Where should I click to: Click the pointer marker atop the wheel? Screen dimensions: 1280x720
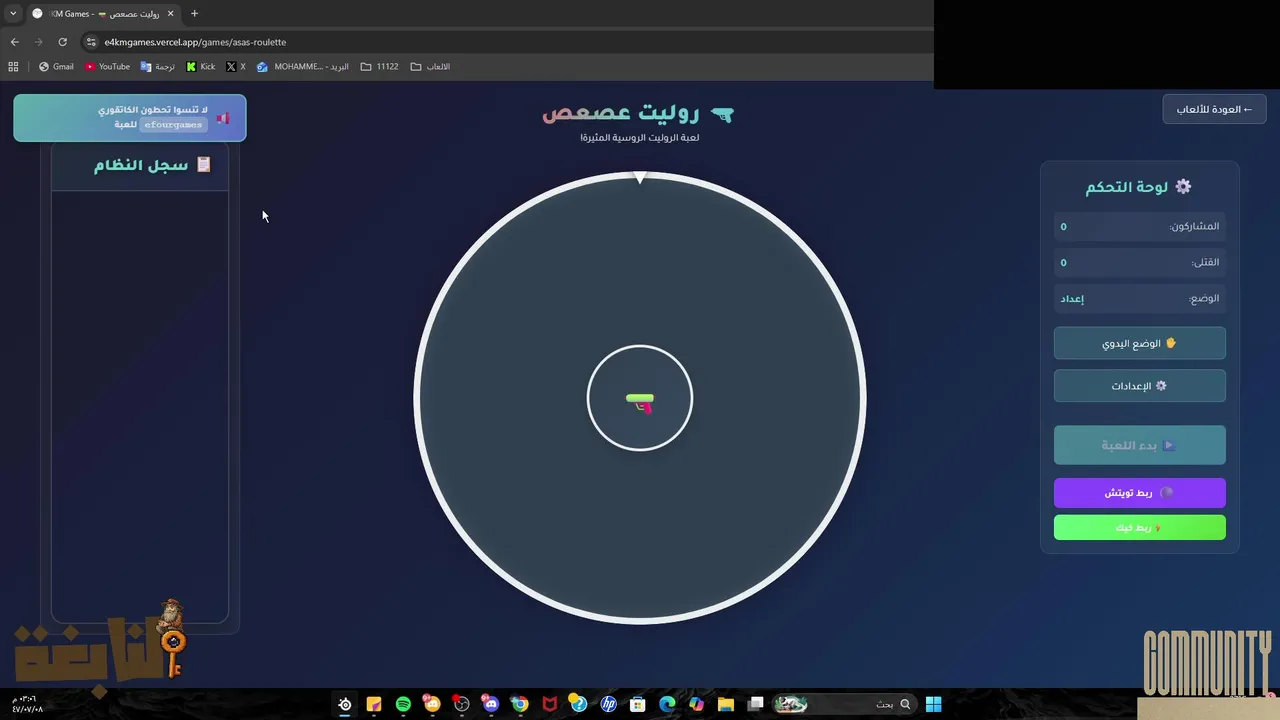click(640, 178)
